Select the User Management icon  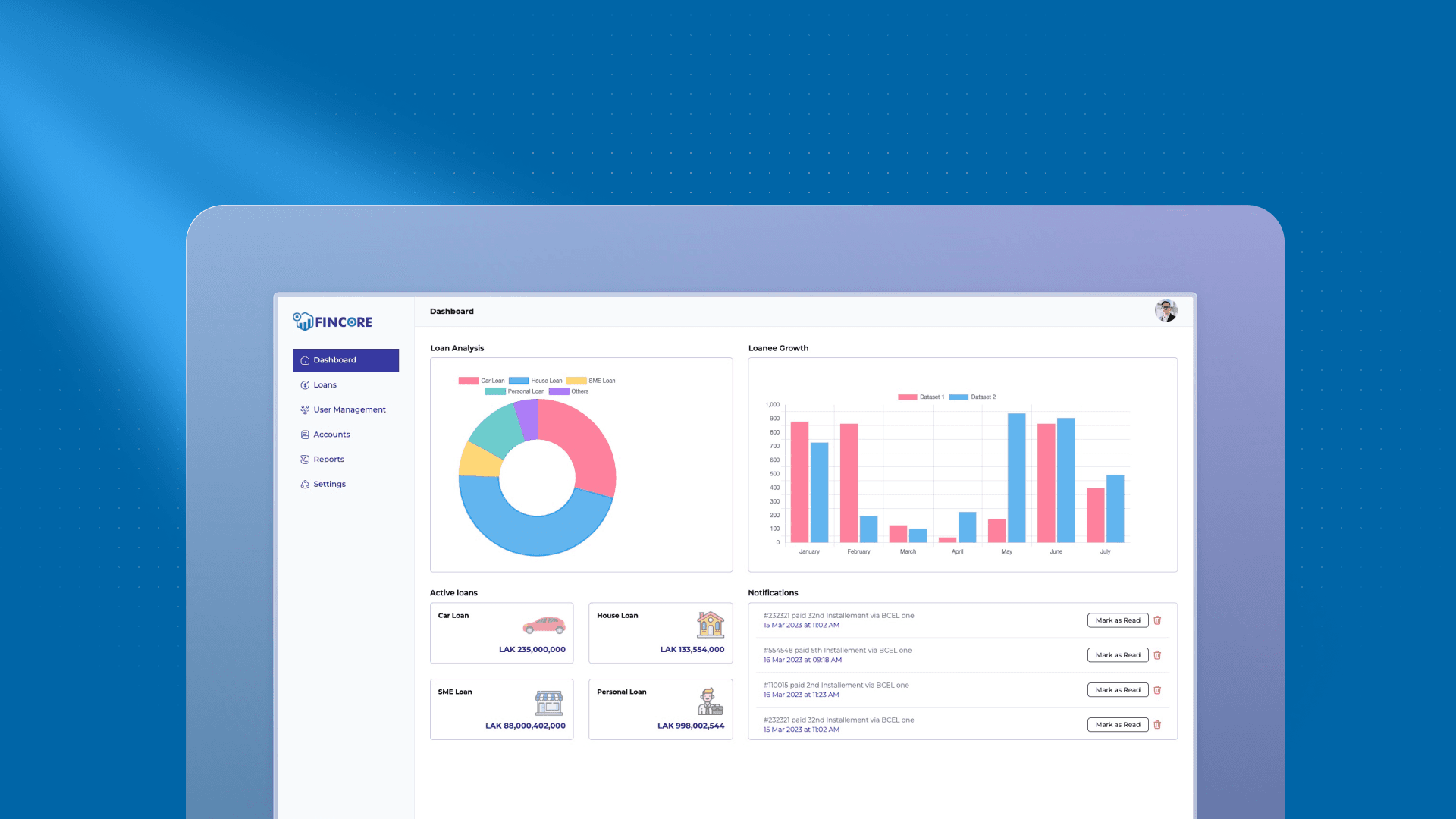[x=305, y=409]
